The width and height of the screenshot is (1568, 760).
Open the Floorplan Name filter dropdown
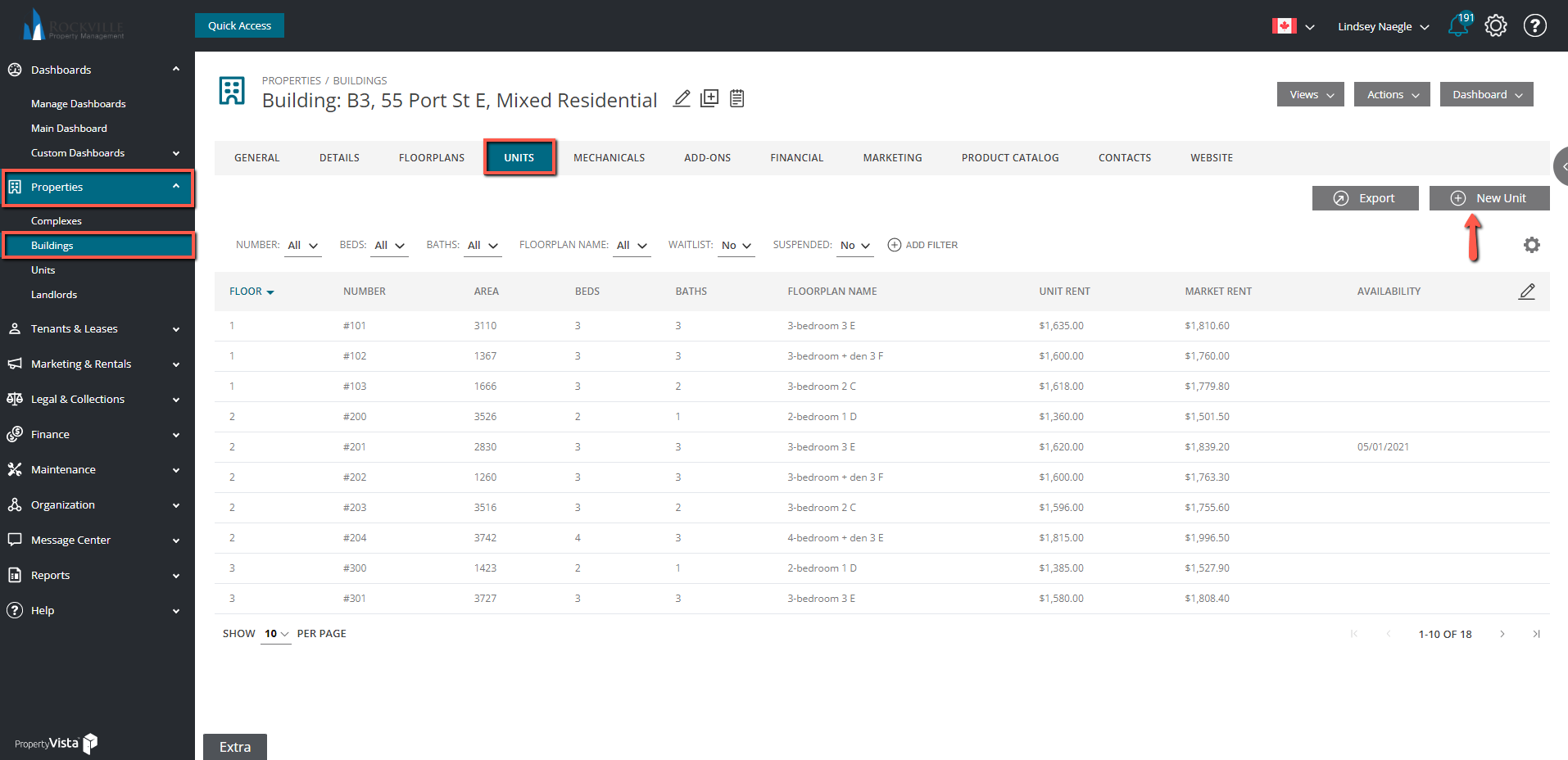tap(632, 246)
